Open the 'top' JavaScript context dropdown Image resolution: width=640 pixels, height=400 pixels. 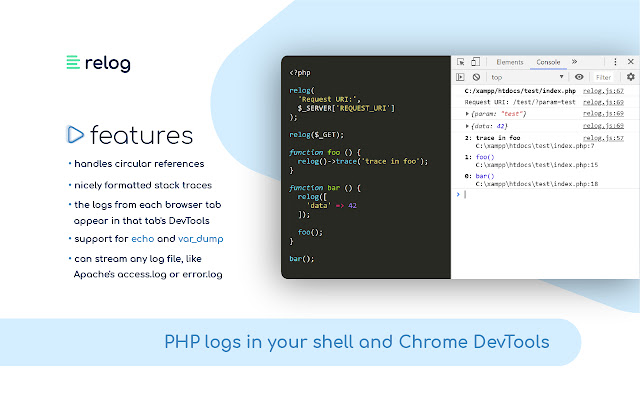click(527, 77)
